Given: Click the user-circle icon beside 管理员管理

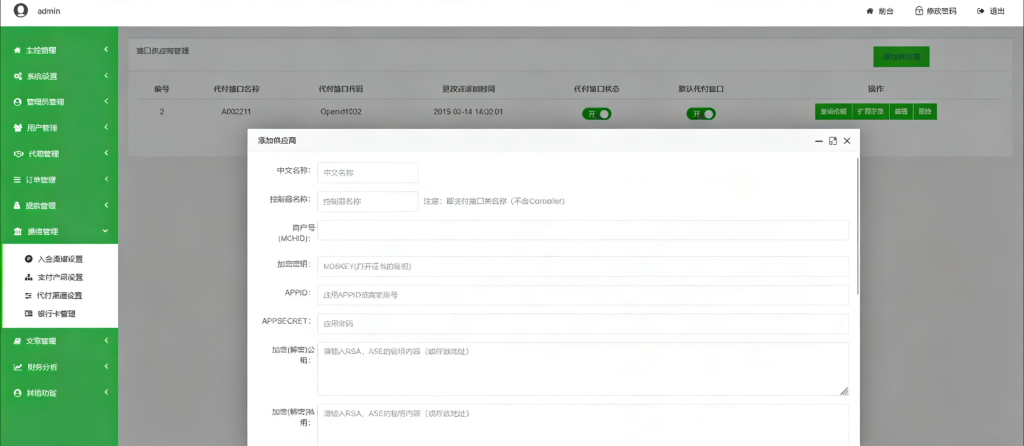Looking at the screenshot, I should [18, 102].
